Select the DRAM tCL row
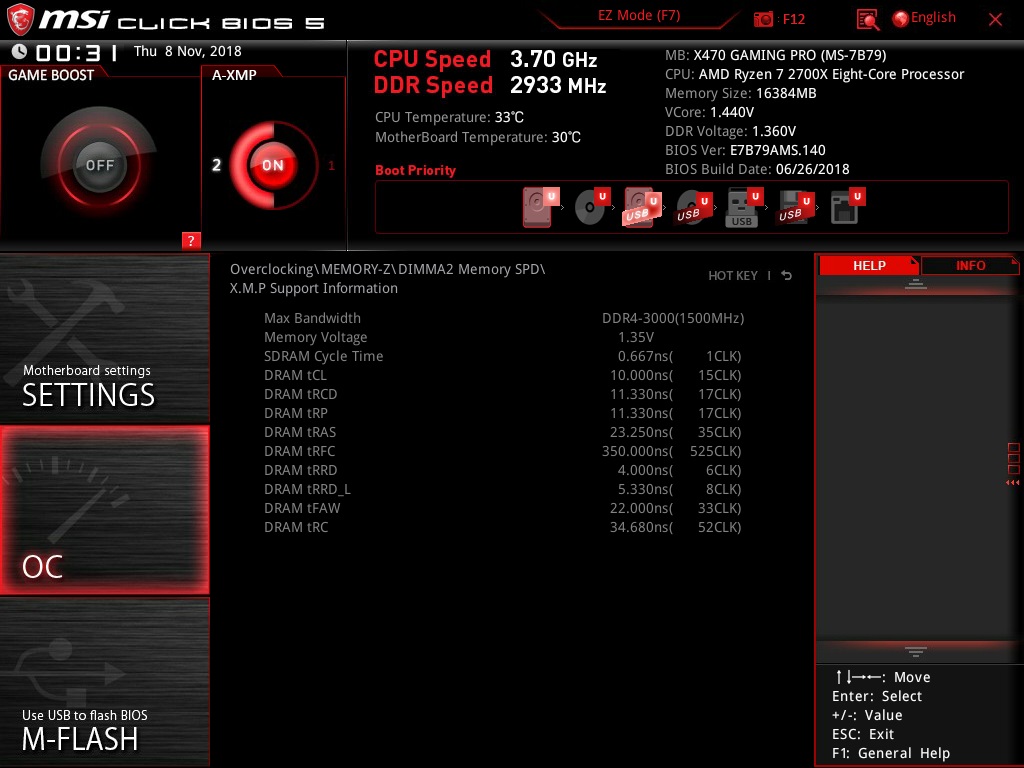The image size is (1024, 768). point(504,375)
